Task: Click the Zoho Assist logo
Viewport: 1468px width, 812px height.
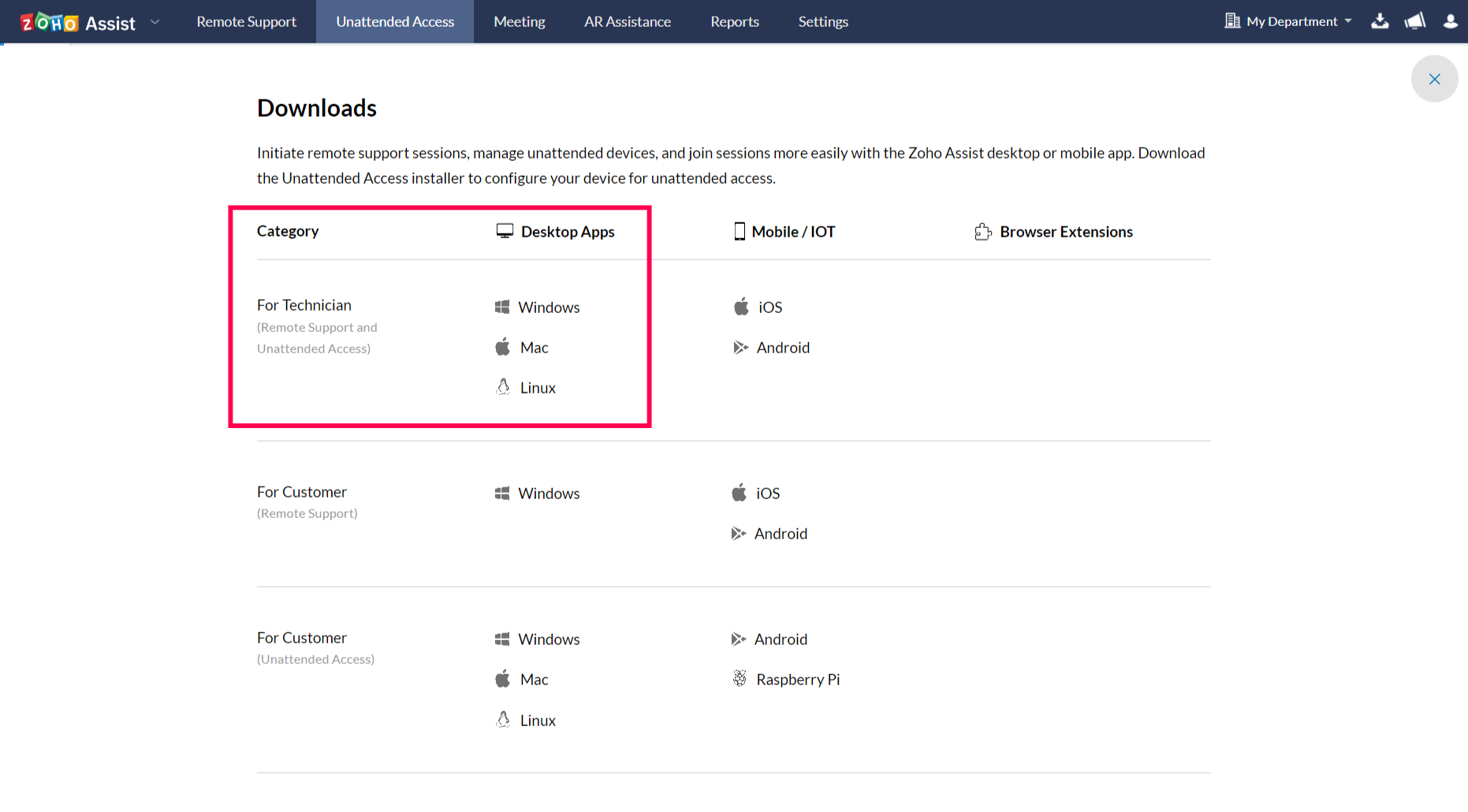Action: click(x=79, y=21)
